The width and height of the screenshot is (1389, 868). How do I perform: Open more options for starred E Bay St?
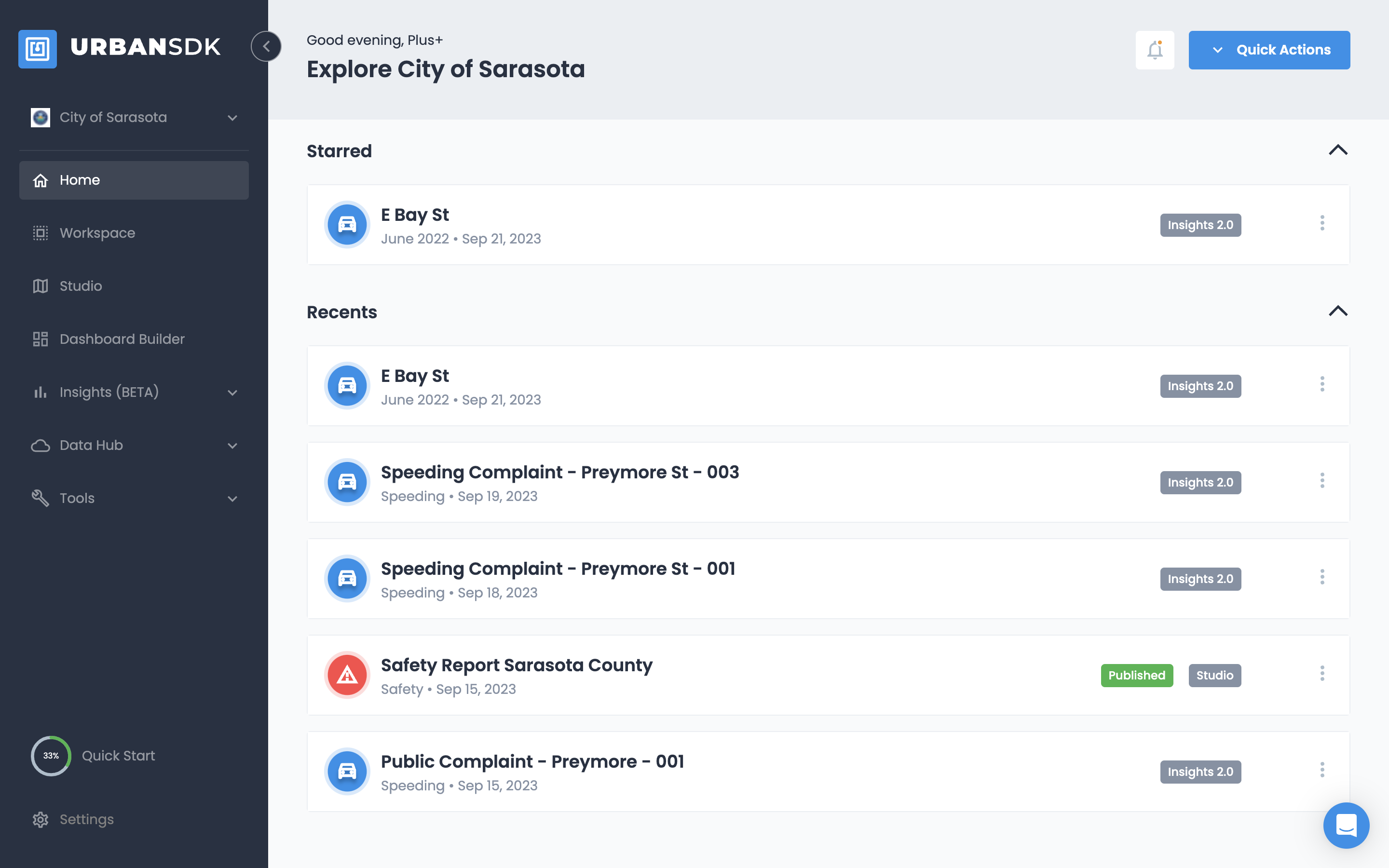pyautogui.click(x=1322, y=223)
